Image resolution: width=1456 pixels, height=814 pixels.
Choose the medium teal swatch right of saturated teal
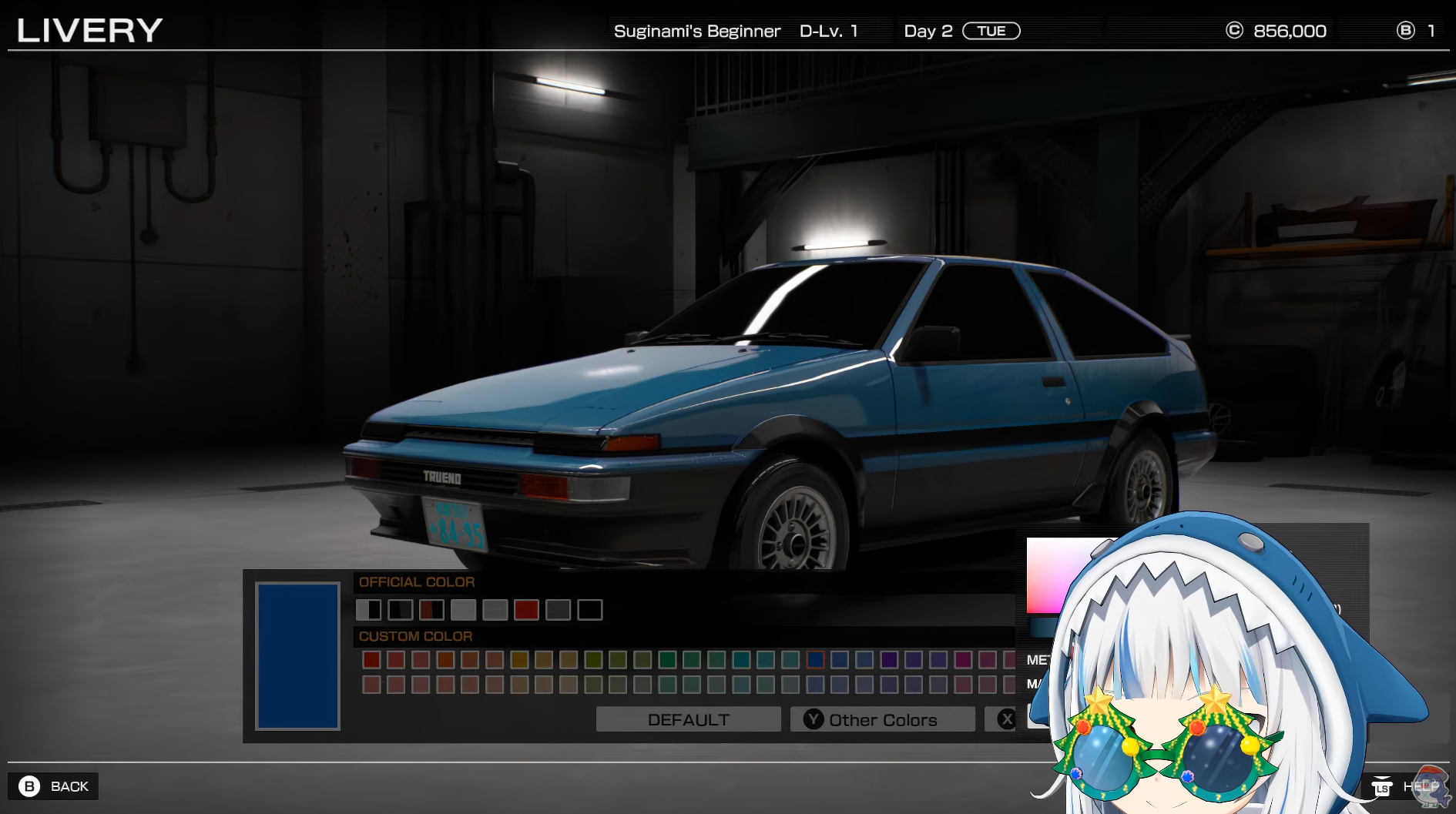click(766, 659)
